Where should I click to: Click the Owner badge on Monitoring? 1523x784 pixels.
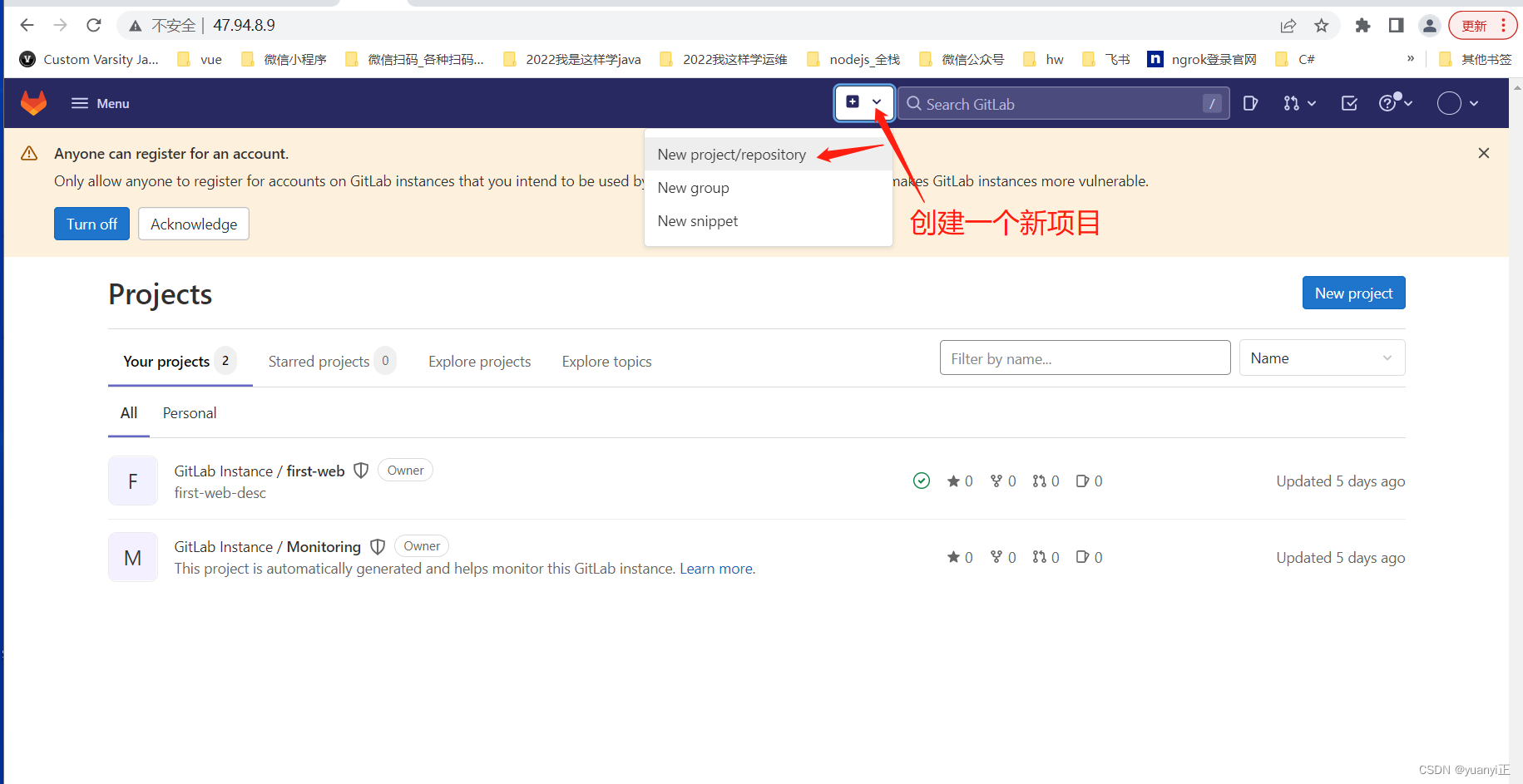pyautogui.click(x=422, y=546)
